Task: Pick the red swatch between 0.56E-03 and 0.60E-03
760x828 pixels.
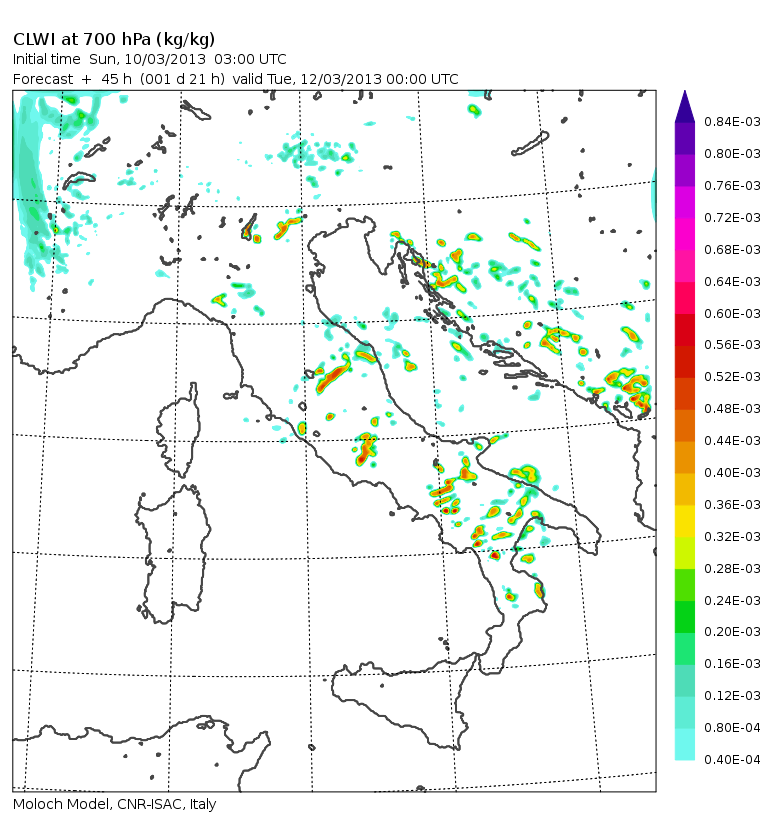Action: click(x=684, y=330)
